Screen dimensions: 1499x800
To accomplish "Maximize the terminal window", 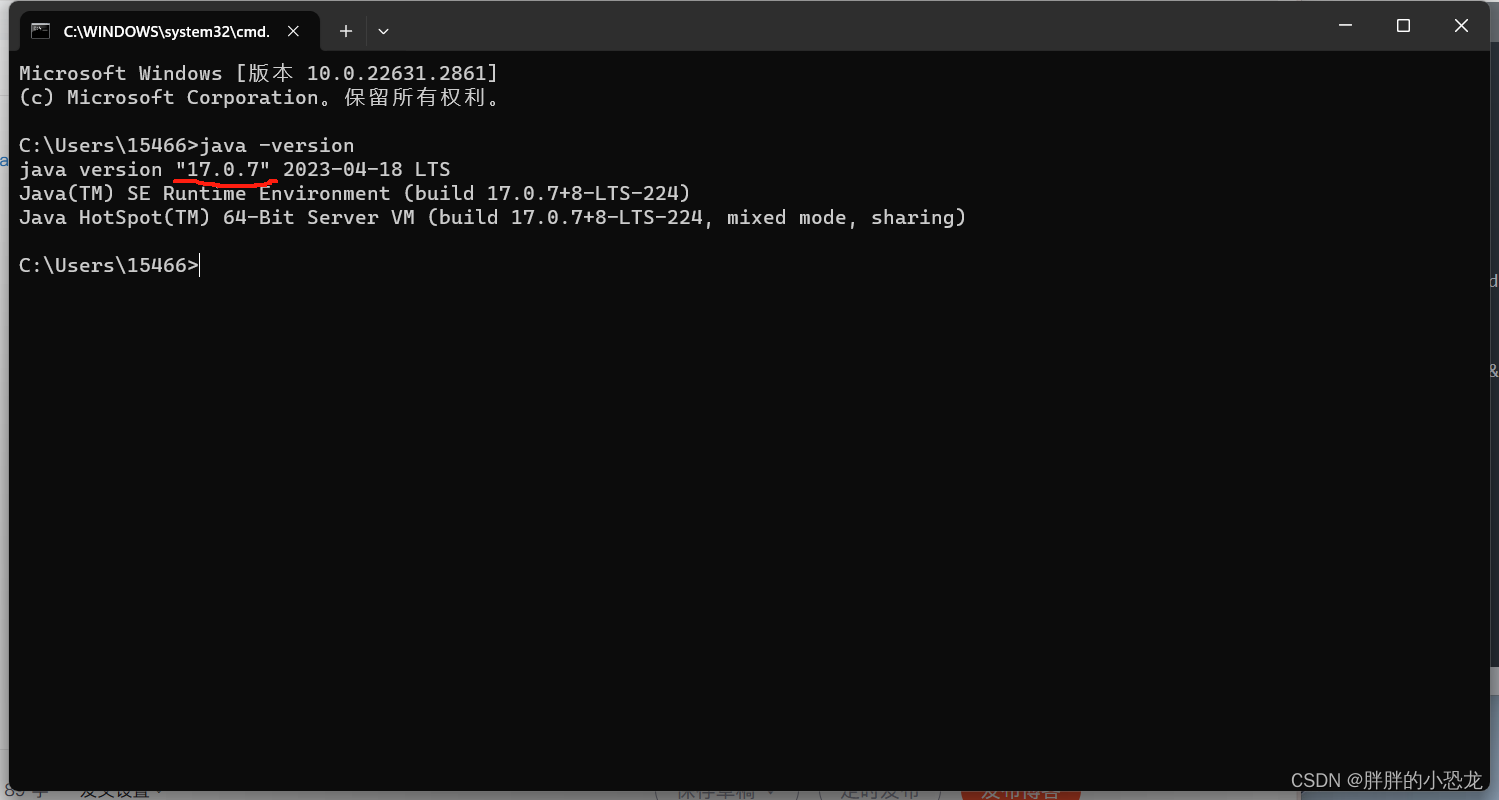I will (x=1403, y=26).
